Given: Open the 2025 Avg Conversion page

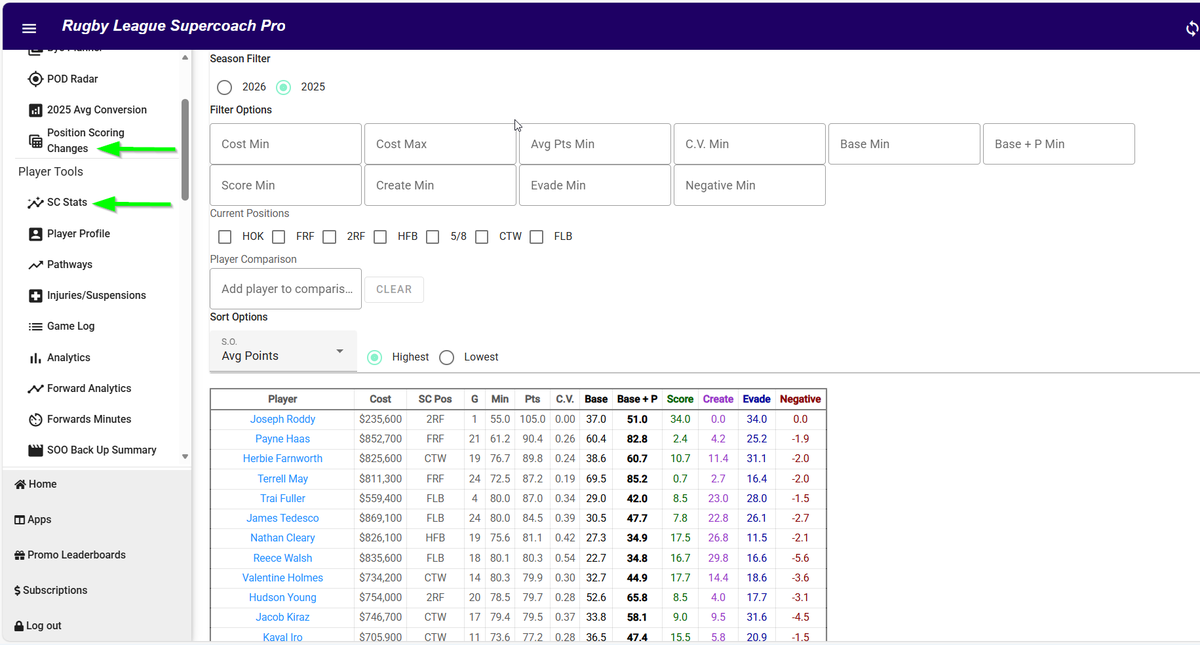Looking at the screenshot, I should pos(97,110).
